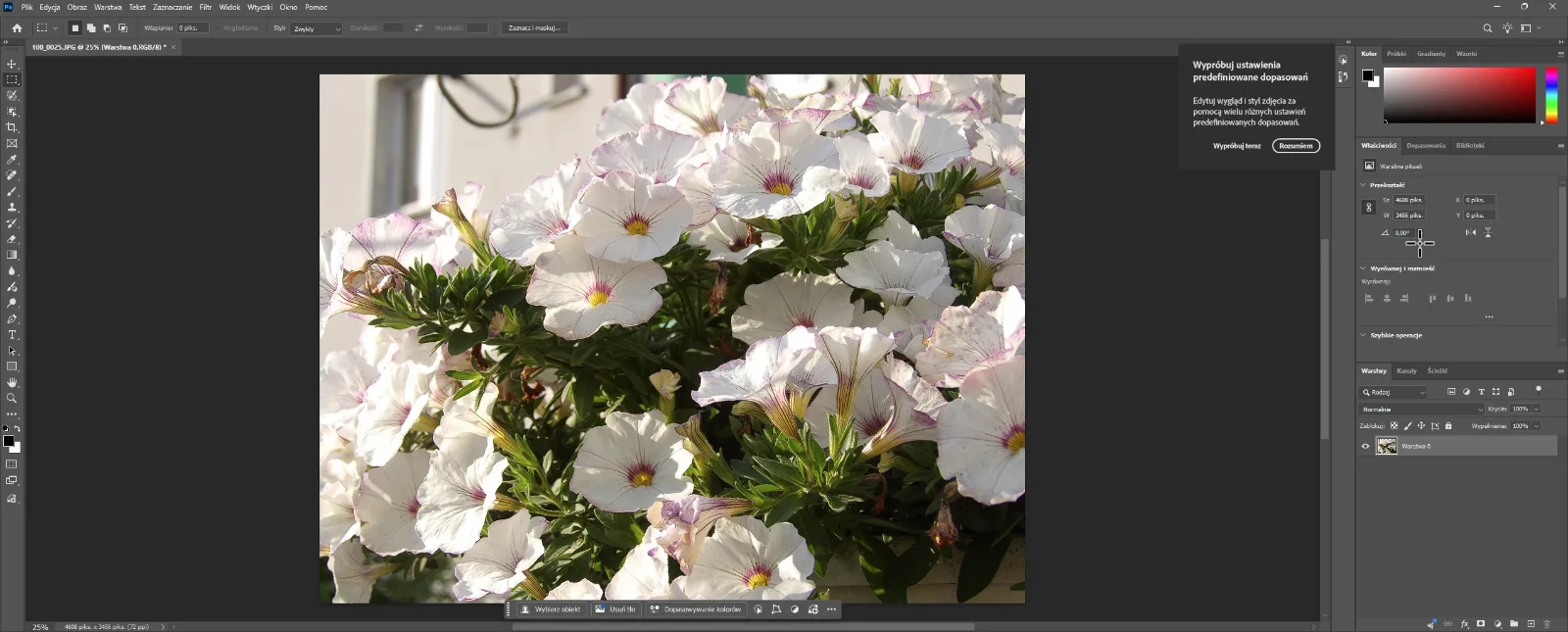Toggle lock transparent pixels in Layers panel
Screen dimensions: 1568x632
(1395, 426)
